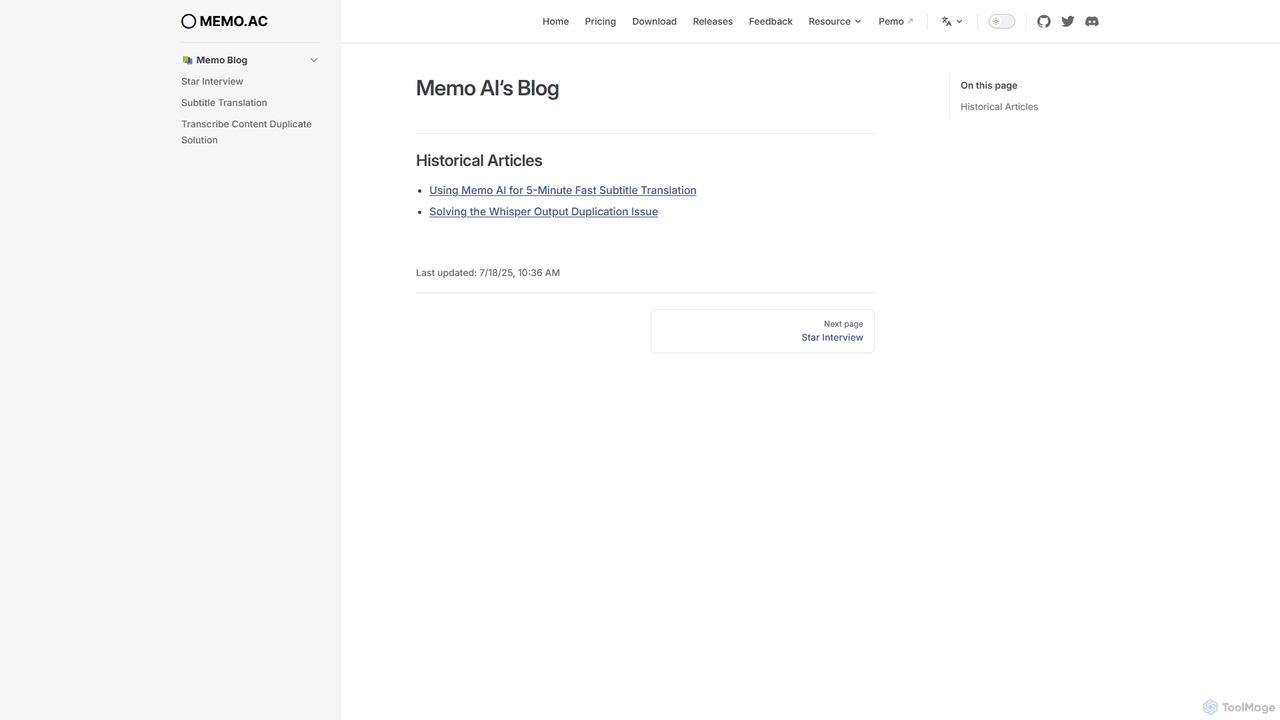Open the Discord icon link

[x=1092, y=21]
